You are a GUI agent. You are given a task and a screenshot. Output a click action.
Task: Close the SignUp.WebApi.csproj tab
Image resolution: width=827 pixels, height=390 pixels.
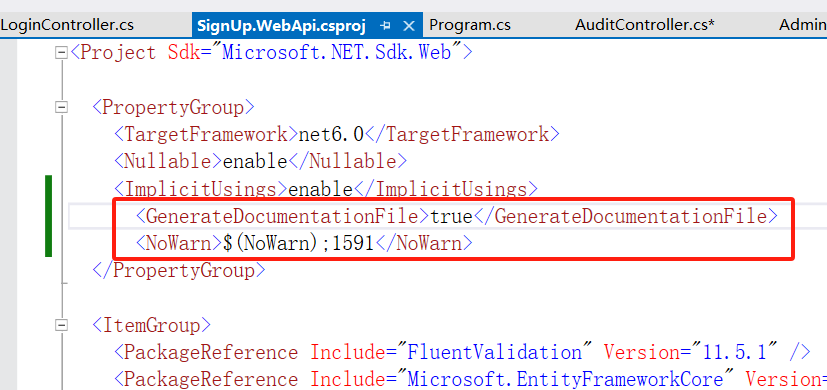coord(409,25)
